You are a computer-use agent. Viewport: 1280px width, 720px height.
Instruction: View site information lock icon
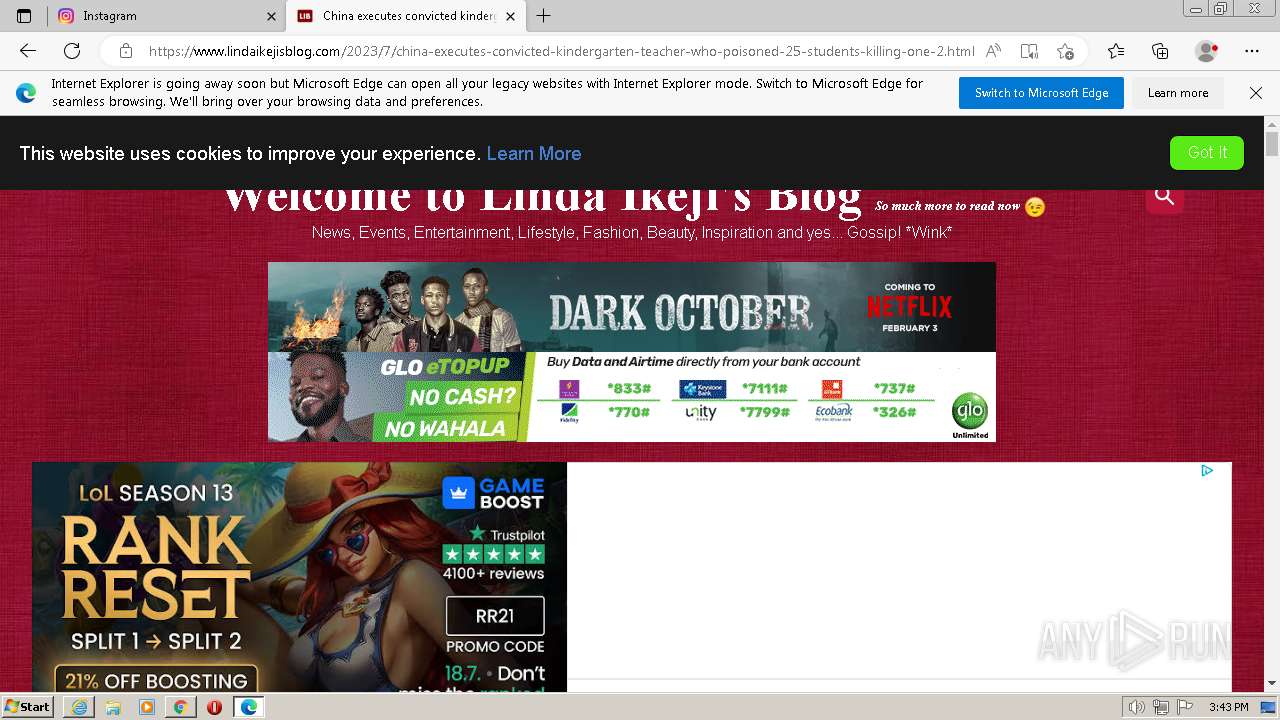tap(125, 51)
